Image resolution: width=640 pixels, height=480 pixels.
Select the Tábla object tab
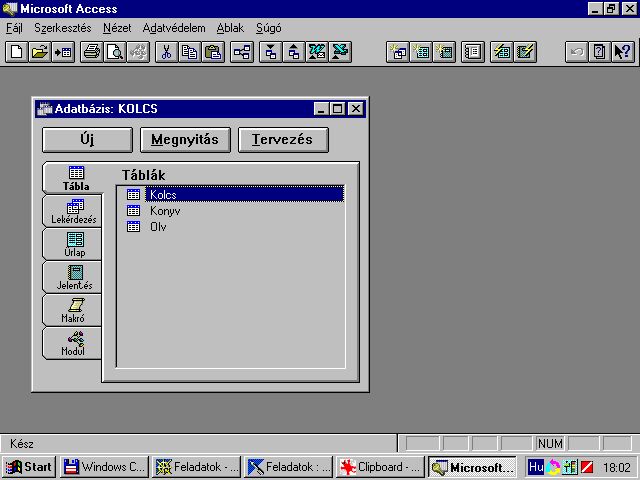(73, 178)
